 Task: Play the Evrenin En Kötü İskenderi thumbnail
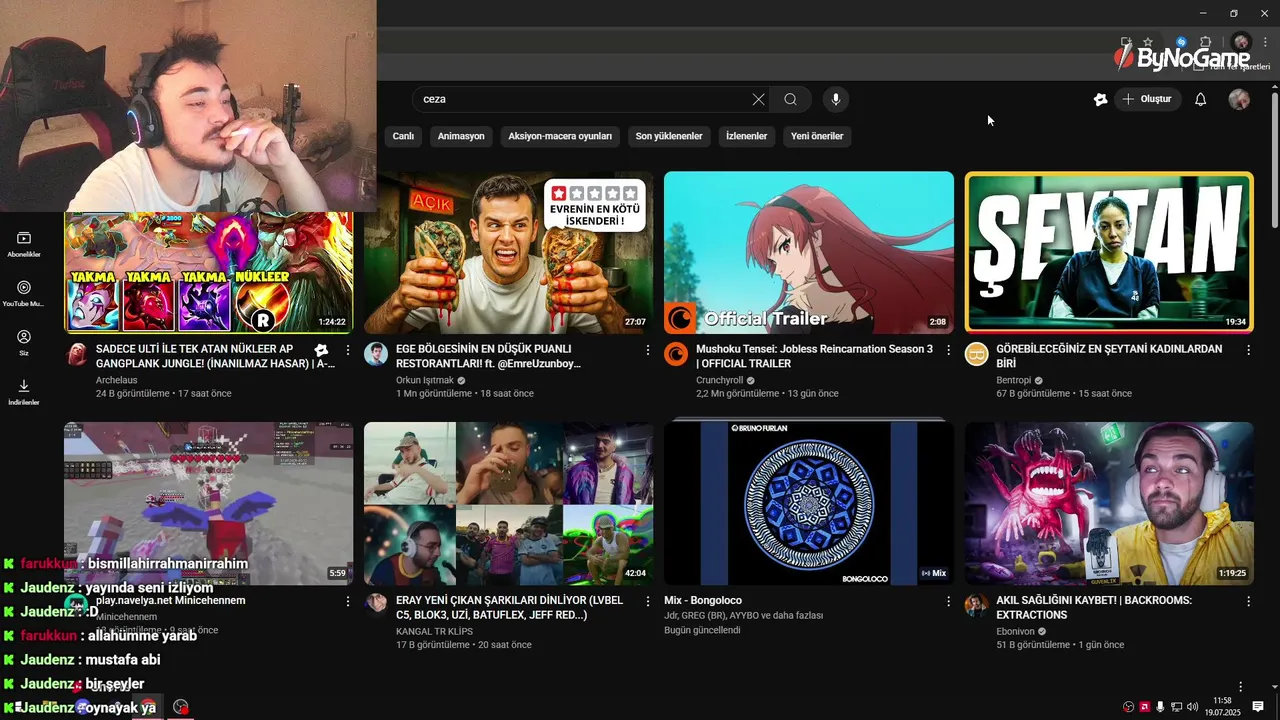click(x=509, y=253)
